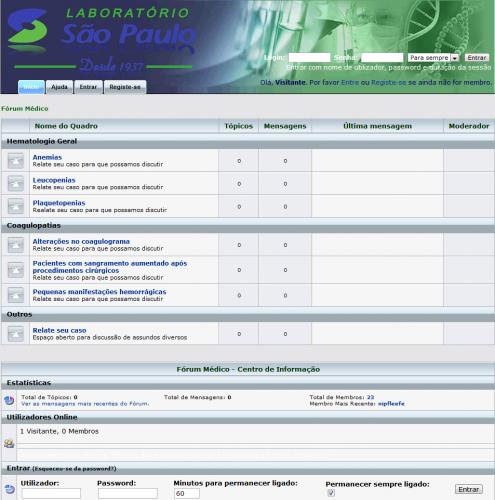The image size is (495, 500).
Task: Toggle the Permanecer sempre ligado checkbox
Action: point(331,493)
